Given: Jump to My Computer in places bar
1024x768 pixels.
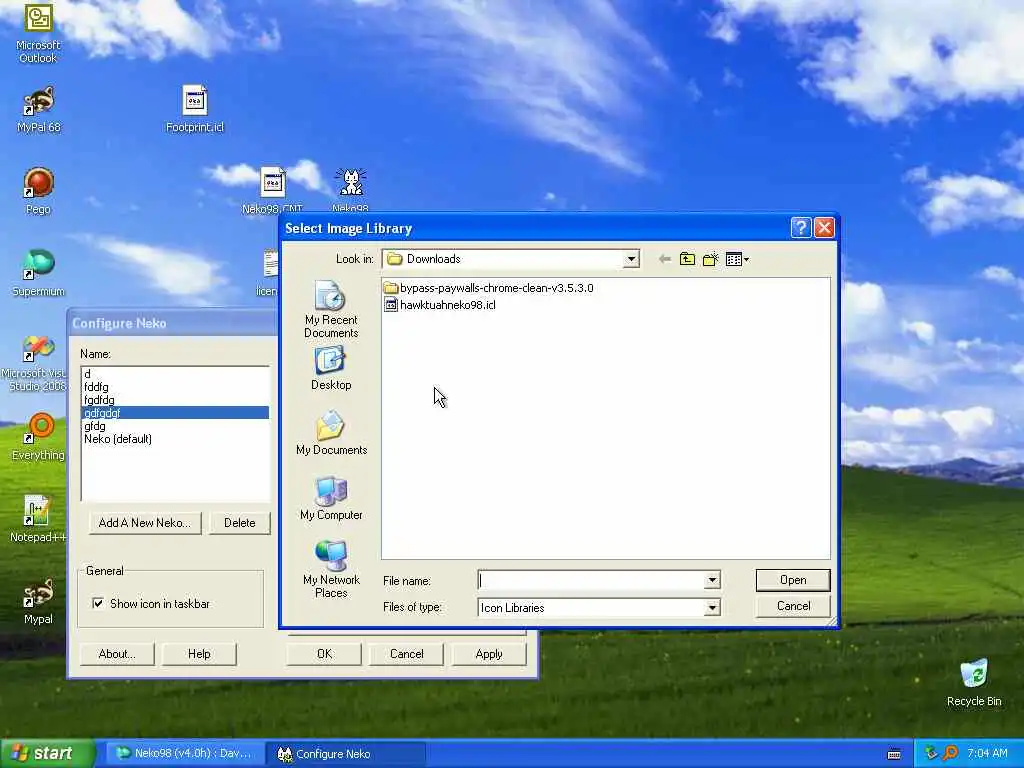Looking at the screenshot, I should pos(331,498).
